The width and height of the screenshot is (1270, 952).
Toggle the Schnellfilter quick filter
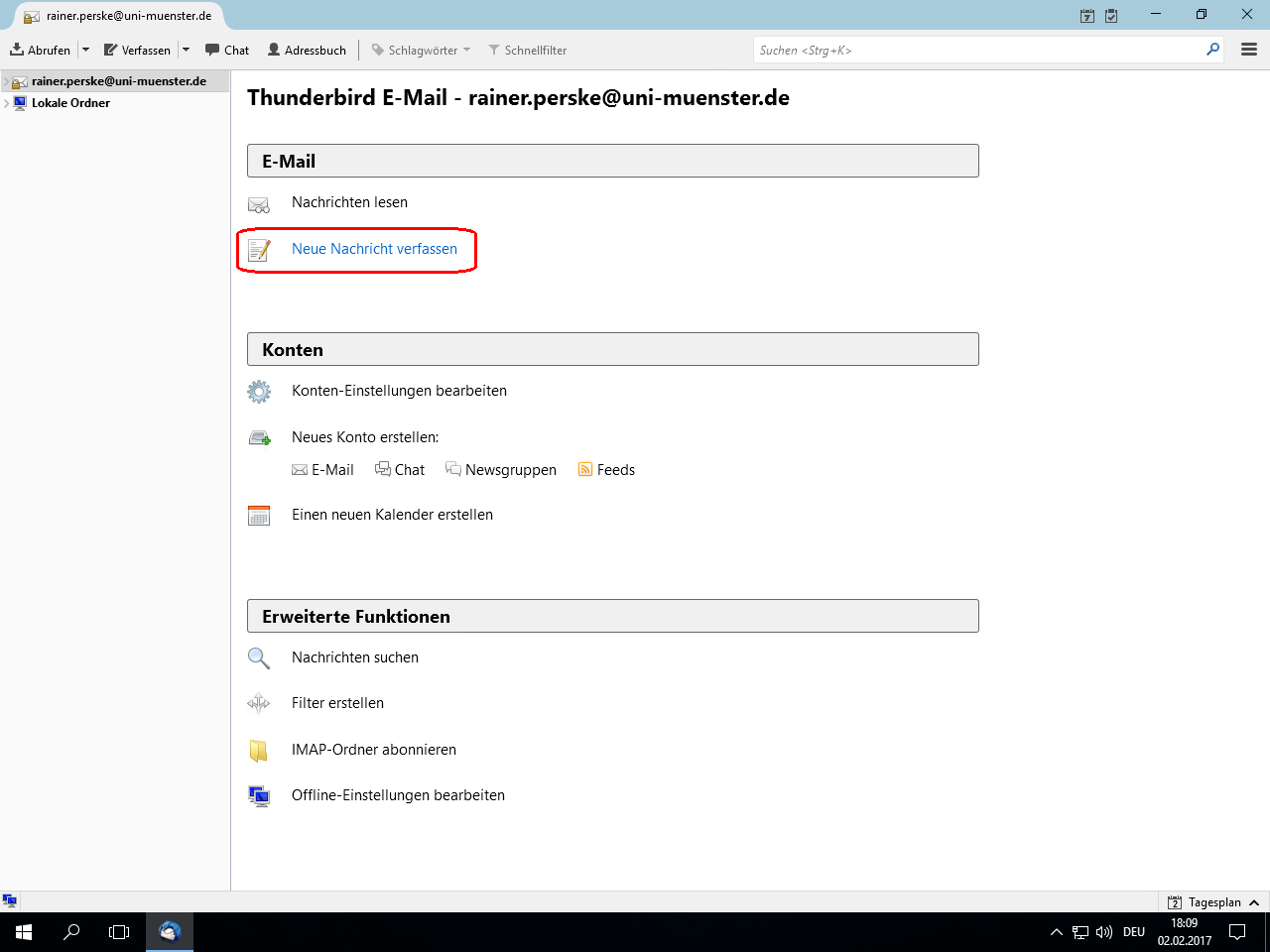coord(527,50)
